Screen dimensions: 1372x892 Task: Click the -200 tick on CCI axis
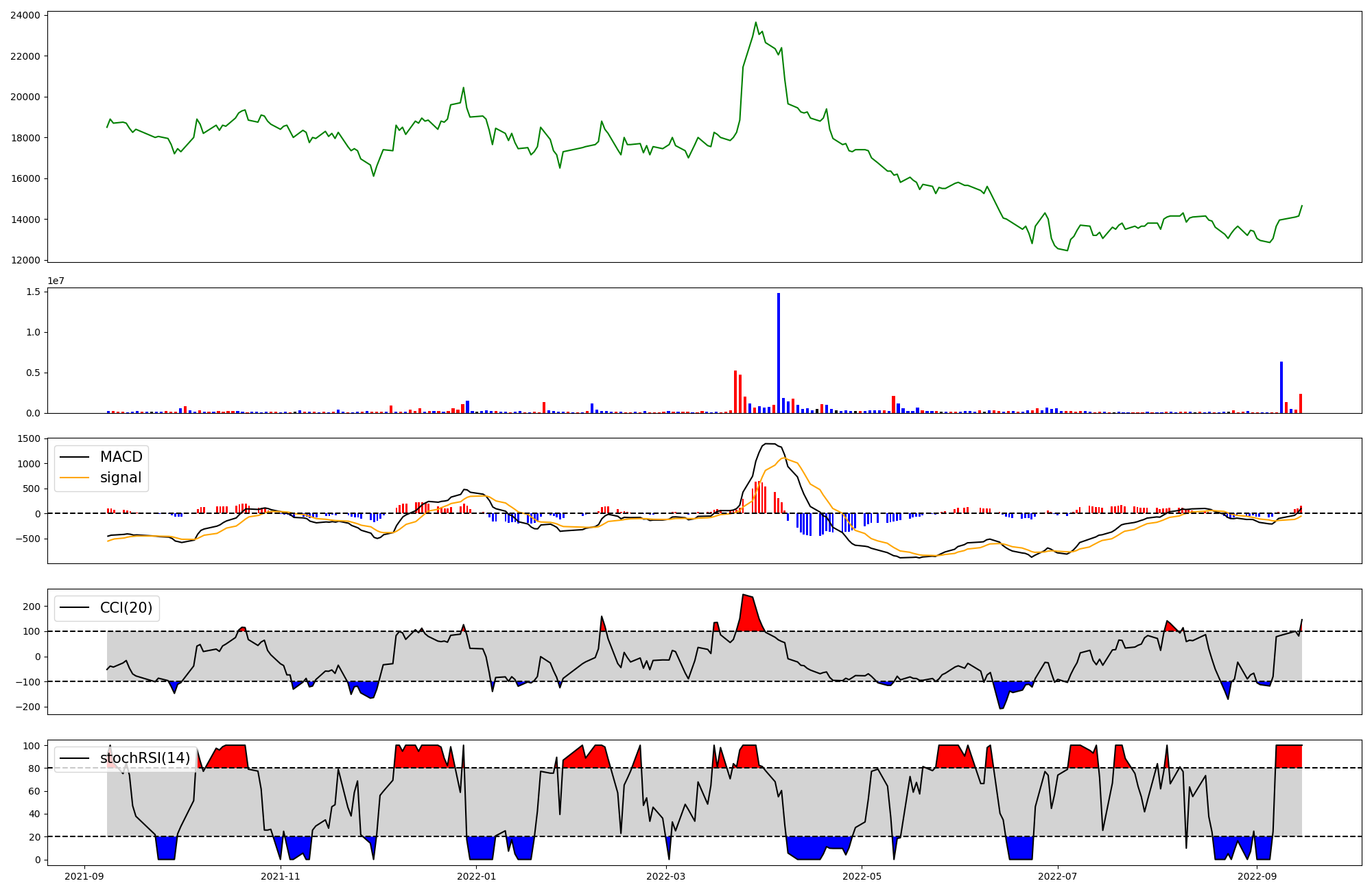pos(29,707)
